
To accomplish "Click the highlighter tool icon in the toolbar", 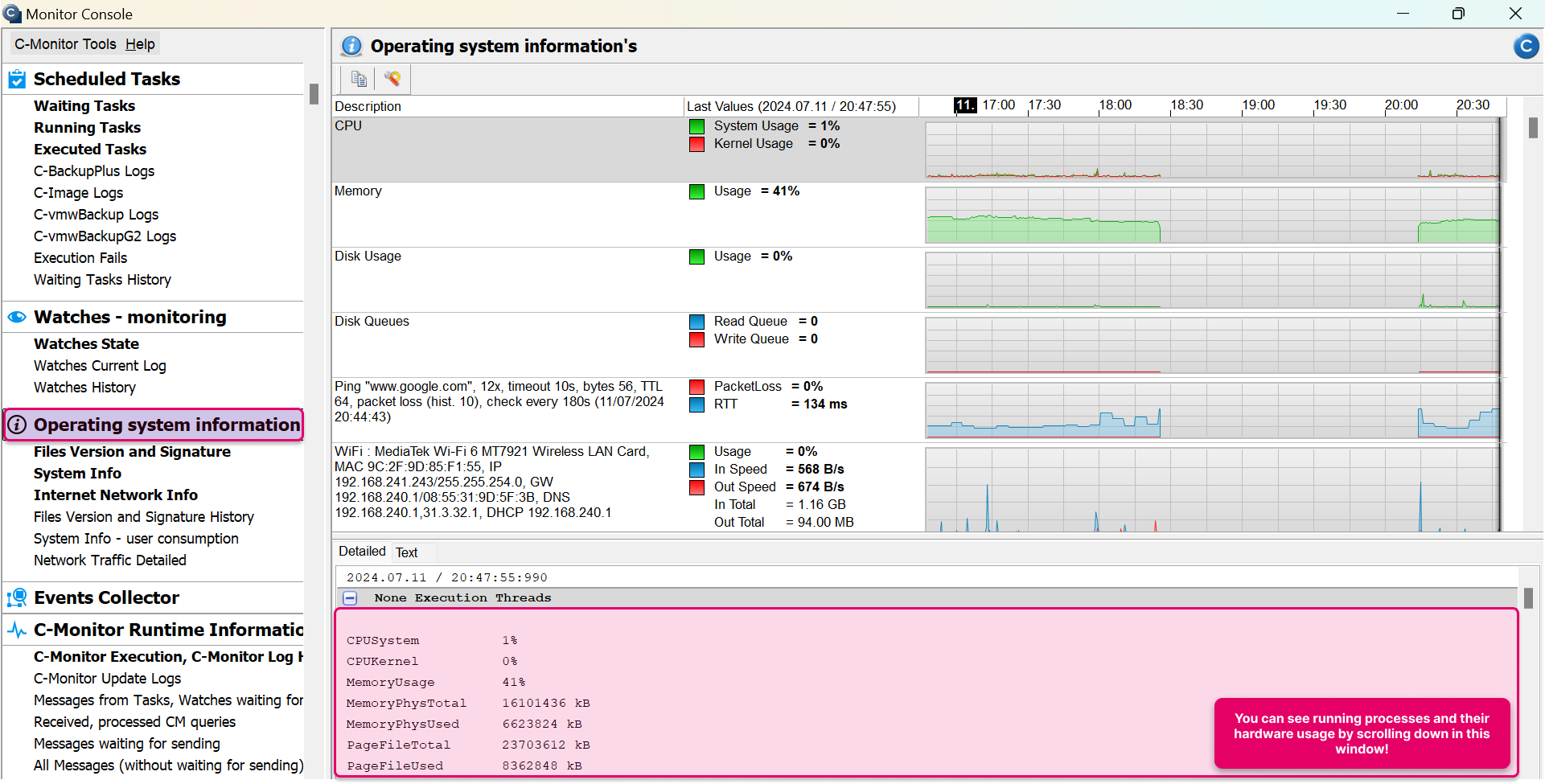I will click(392, 79).
